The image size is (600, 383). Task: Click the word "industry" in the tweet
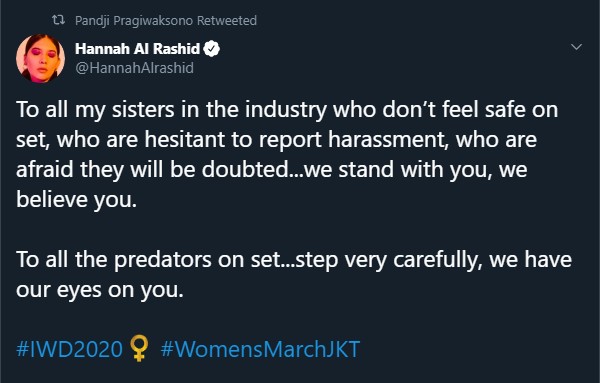point(286,110)
